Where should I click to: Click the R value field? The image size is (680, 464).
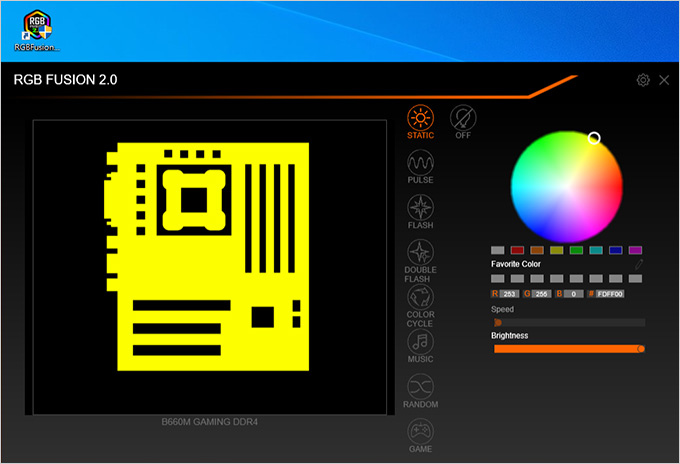tap(509, 294)
